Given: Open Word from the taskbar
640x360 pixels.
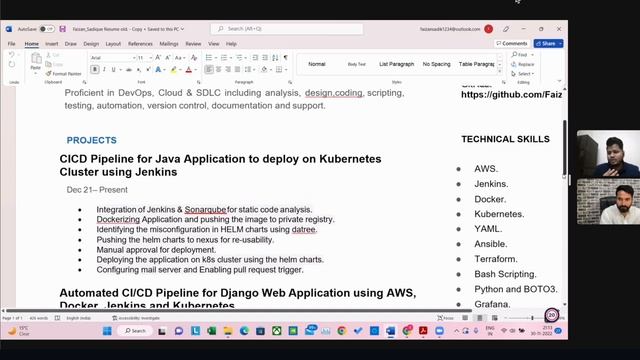Looking at the screenshot, I should (390, 331).
